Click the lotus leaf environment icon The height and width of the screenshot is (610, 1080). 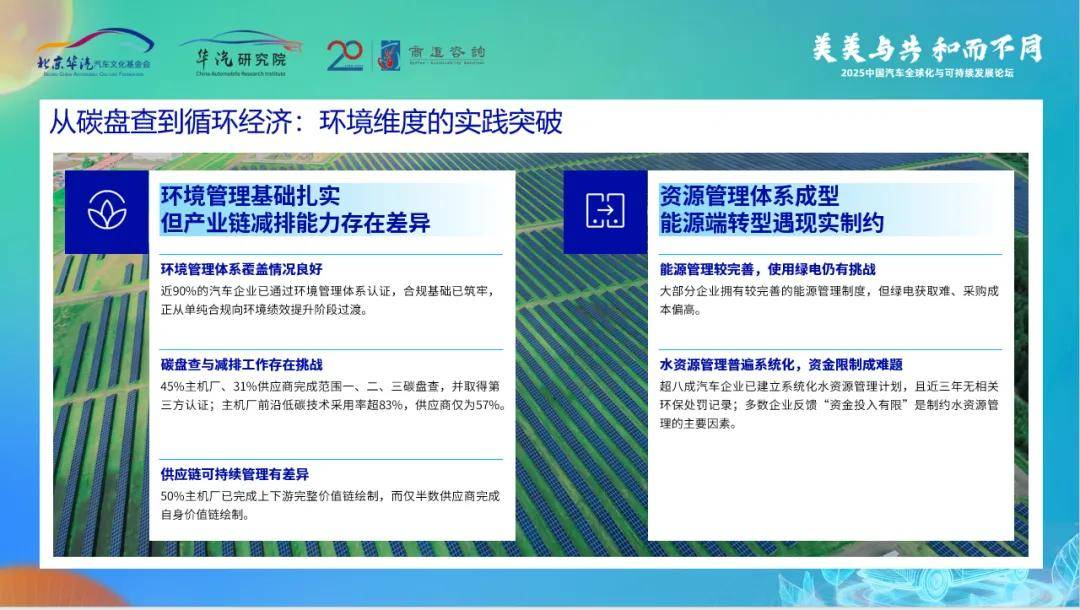pyautogui.click(x=107, y=211)
